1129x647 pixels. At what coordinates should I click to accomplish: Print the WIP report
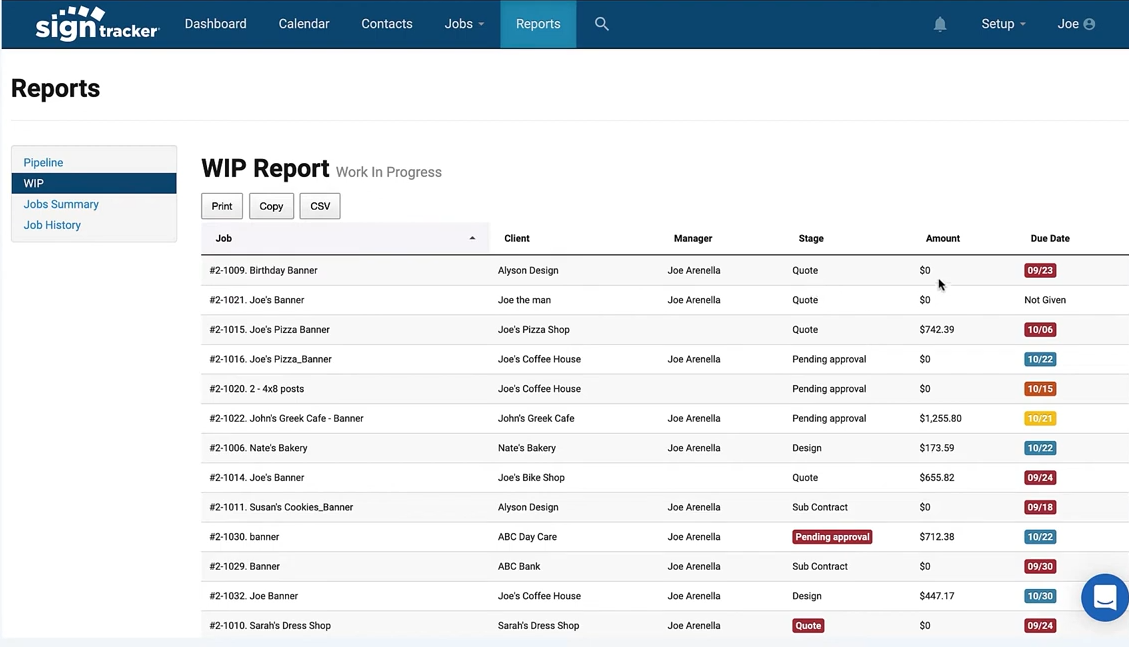[x=222, y=206]
